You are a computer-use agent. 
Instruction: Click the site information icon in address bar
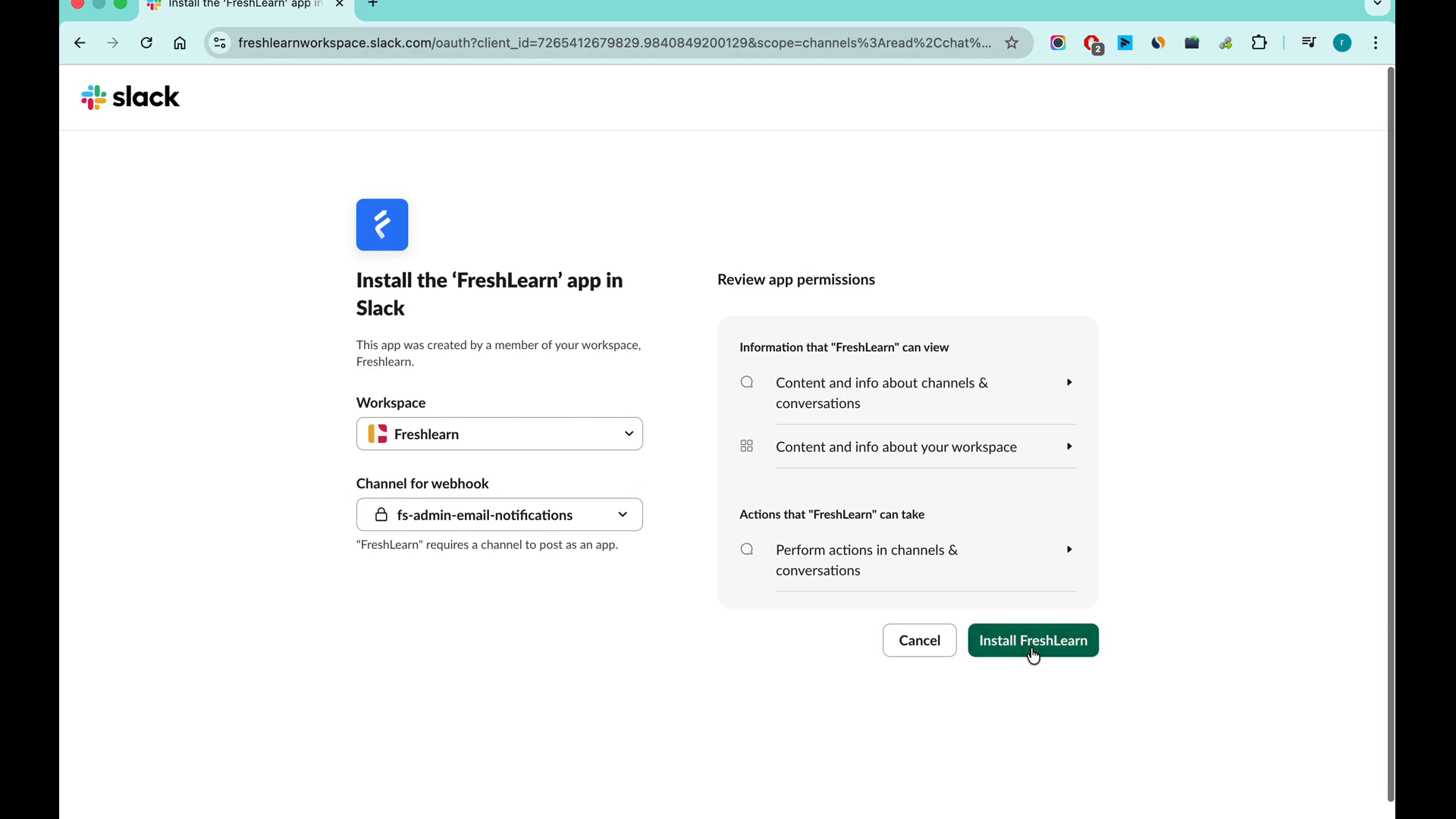point(220,43)
